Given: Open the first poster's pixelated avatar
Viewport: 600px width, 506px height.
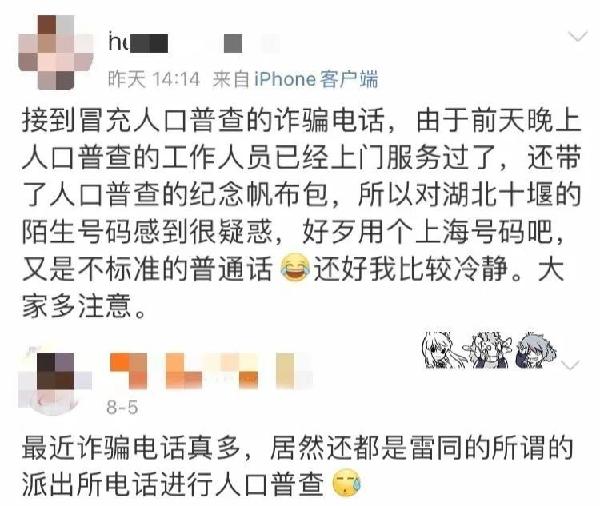Looking at the screenshot, I should [56, 52].
